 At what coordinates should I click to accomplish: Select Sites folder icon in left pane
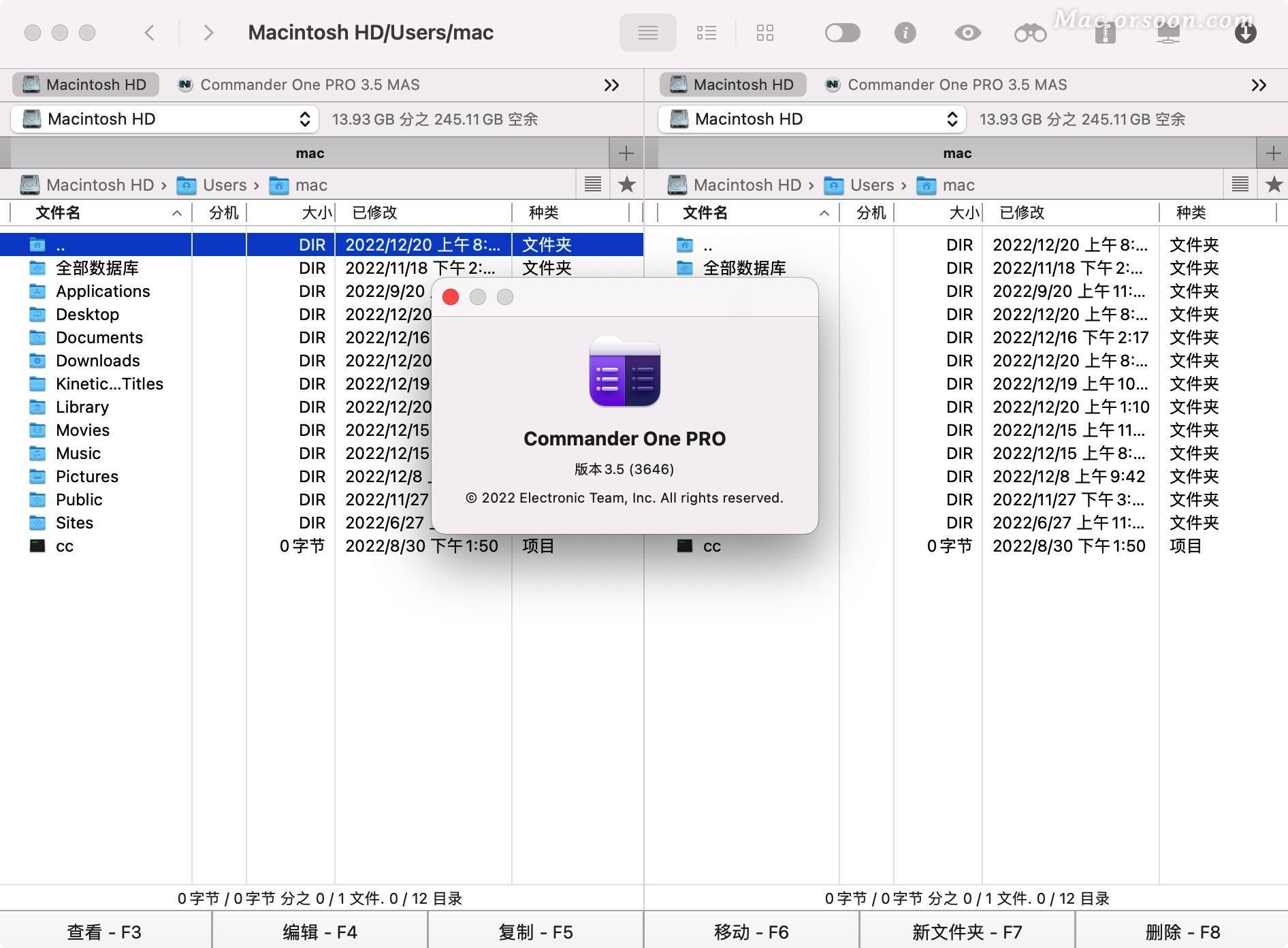point(37,523)
